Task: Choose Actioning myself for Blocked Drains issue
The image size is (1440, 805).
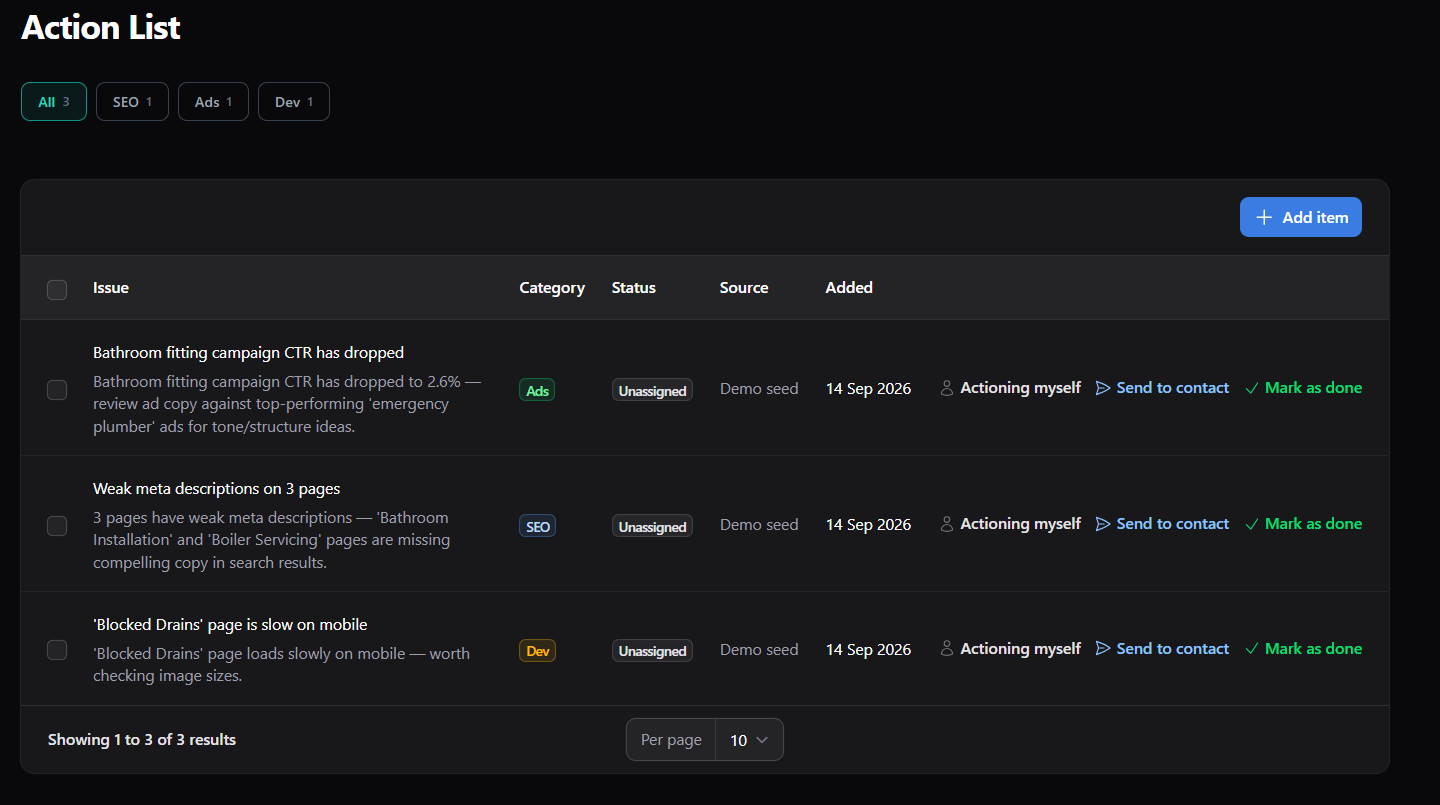Action: [1011, 649]
